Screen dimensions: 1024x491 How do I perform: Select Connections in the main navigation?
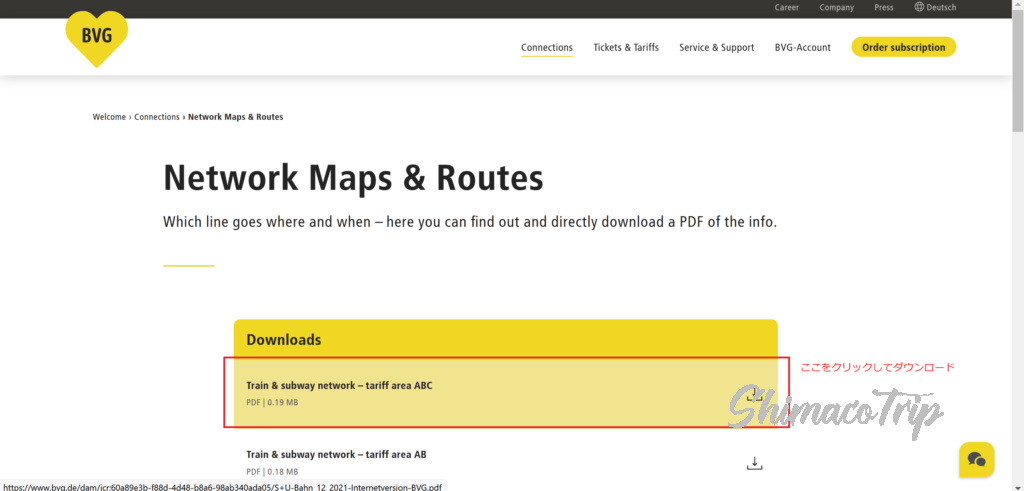pos(547,47)
